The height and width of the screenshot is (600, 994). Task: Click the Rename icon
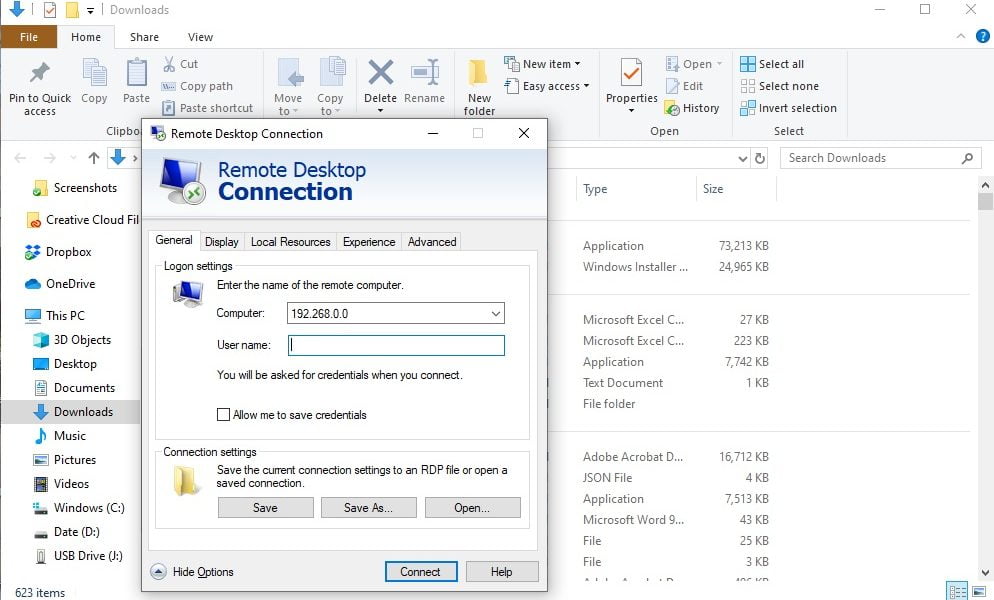pos(425,83)
